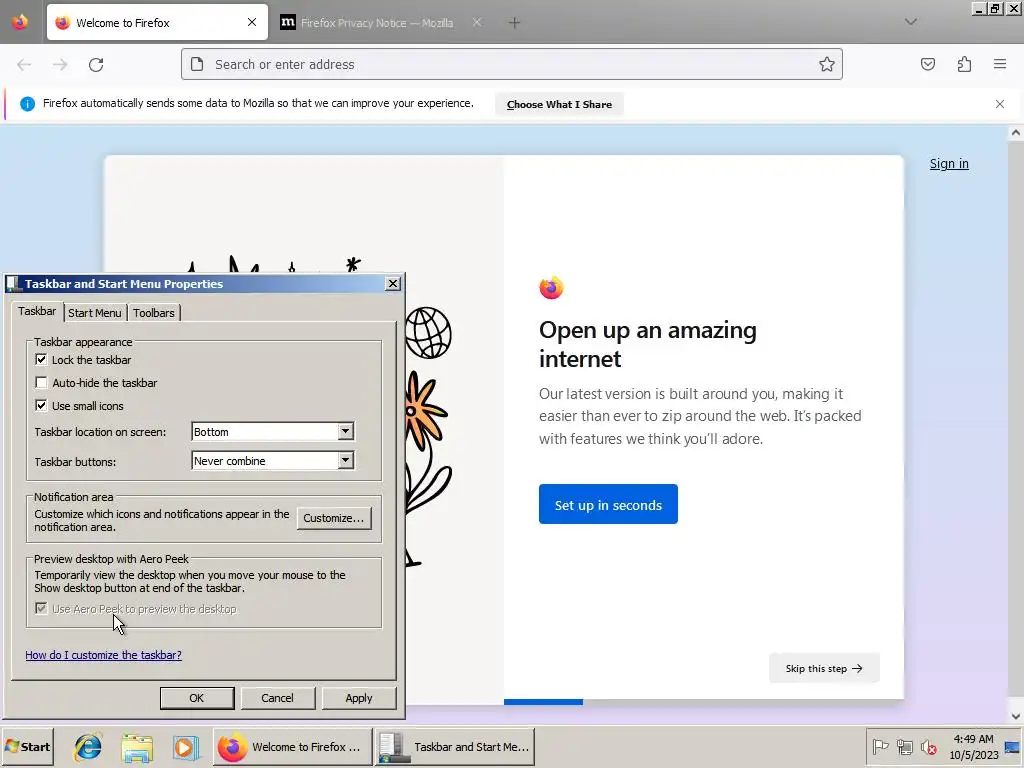
Task: Open the Firefox hamburger application menu
Action: [x=1000, y=64]
